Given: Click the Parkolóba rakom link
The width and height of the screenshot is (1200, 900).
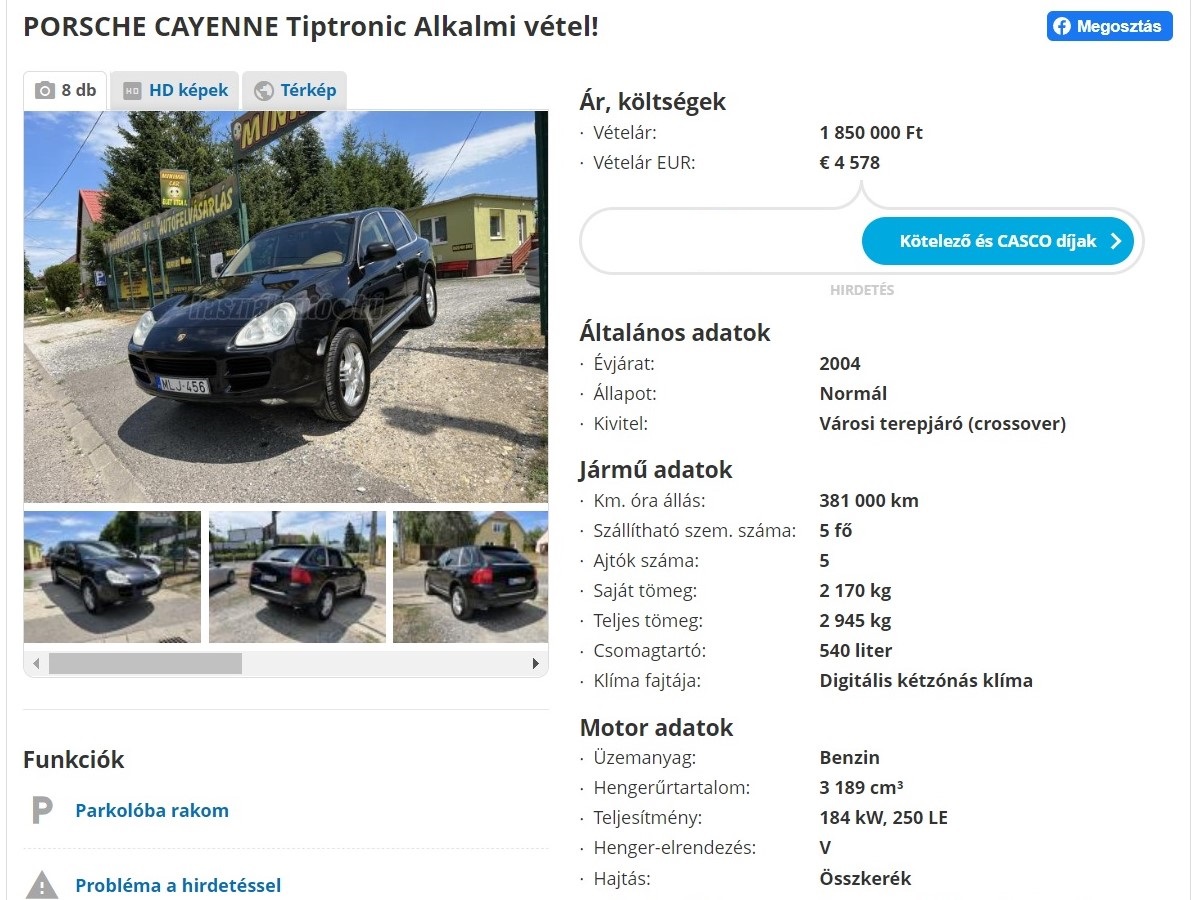Looking at the screenshot, I should pyautogui.click(x=152, y=810).
